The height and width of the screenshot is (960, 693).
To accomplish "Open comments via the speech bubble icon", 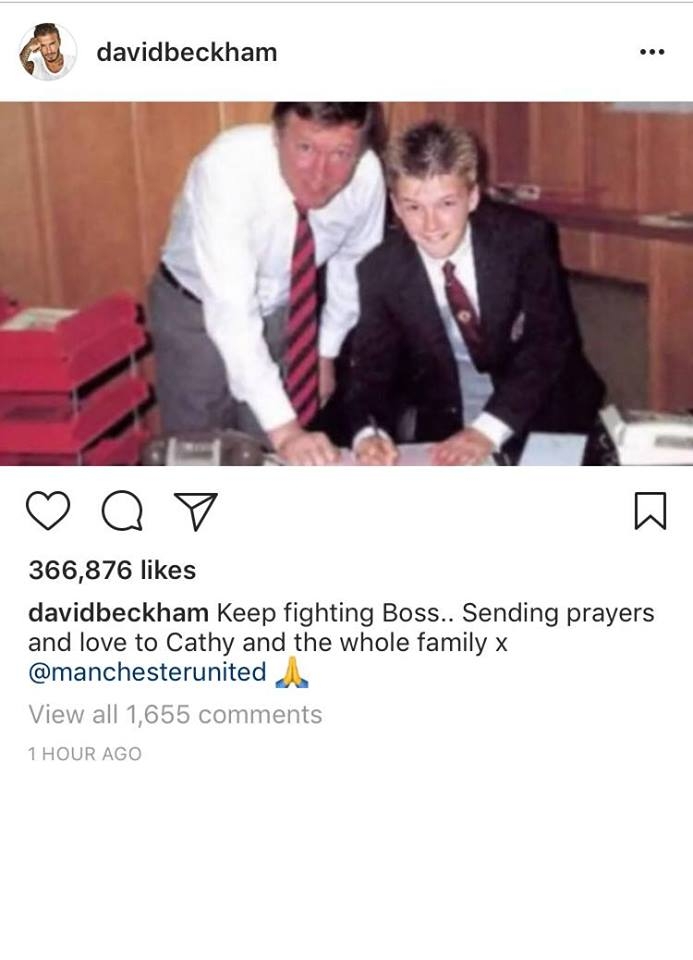I will pyautogui.click(x=122, y=511).
